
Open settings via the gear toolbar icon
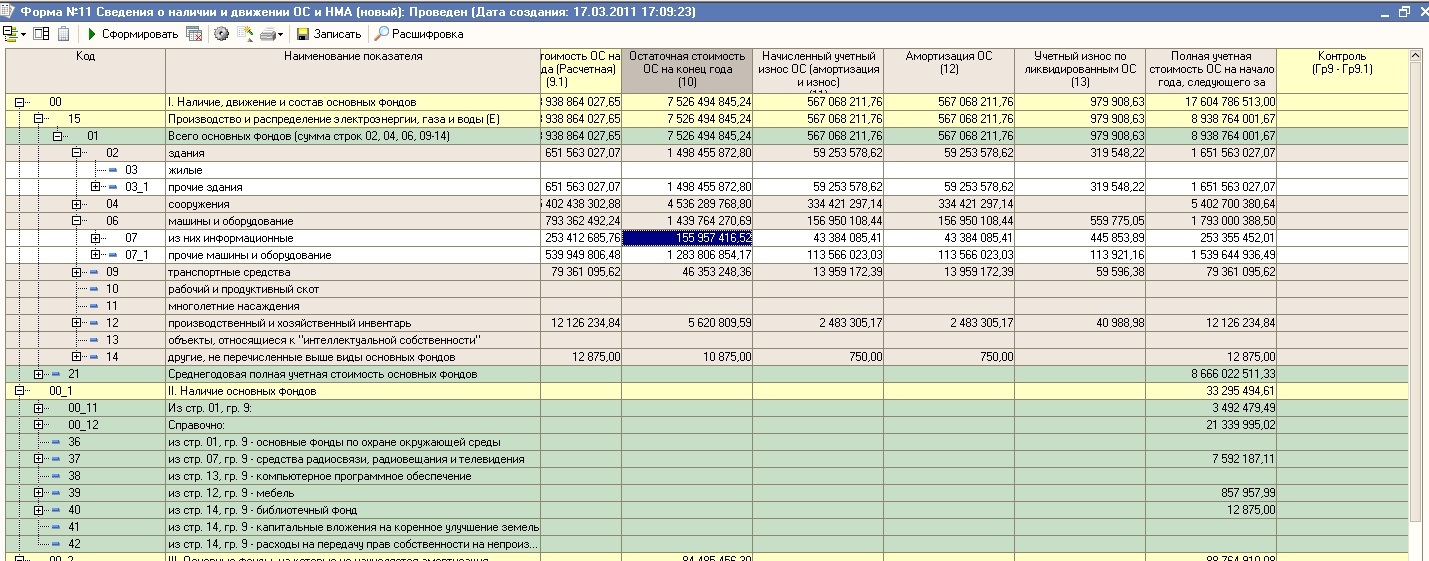[221, 34]
